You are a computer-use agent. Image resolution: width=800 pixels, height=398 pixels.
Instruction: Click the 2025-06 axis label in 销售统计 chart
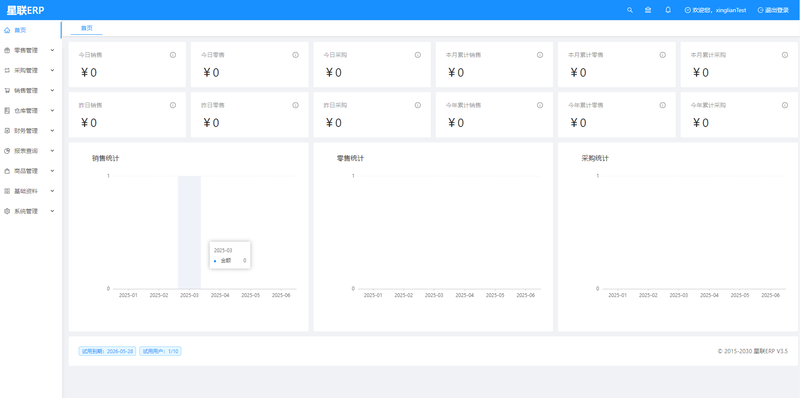point(281,295)
